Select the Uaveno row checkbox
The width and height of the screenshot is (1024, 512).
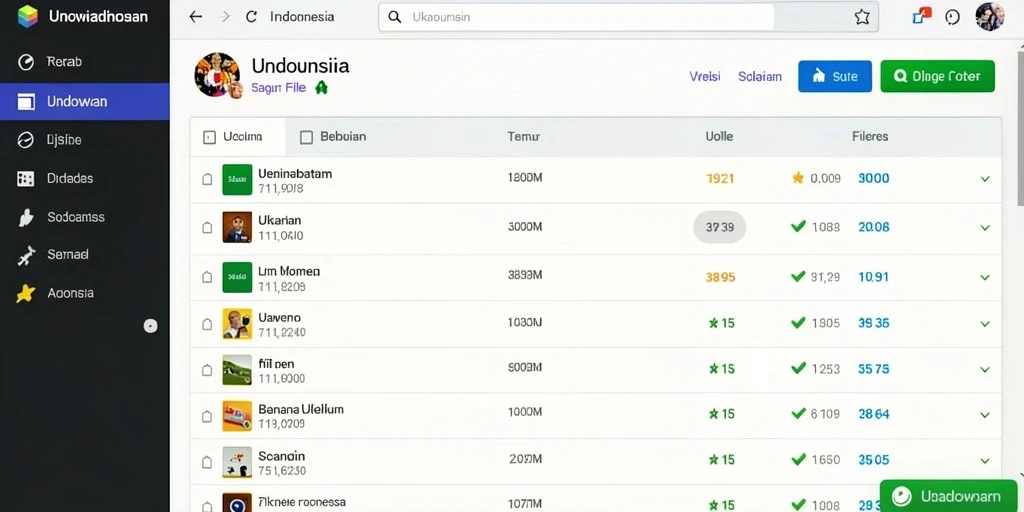(x=207, y=324)
